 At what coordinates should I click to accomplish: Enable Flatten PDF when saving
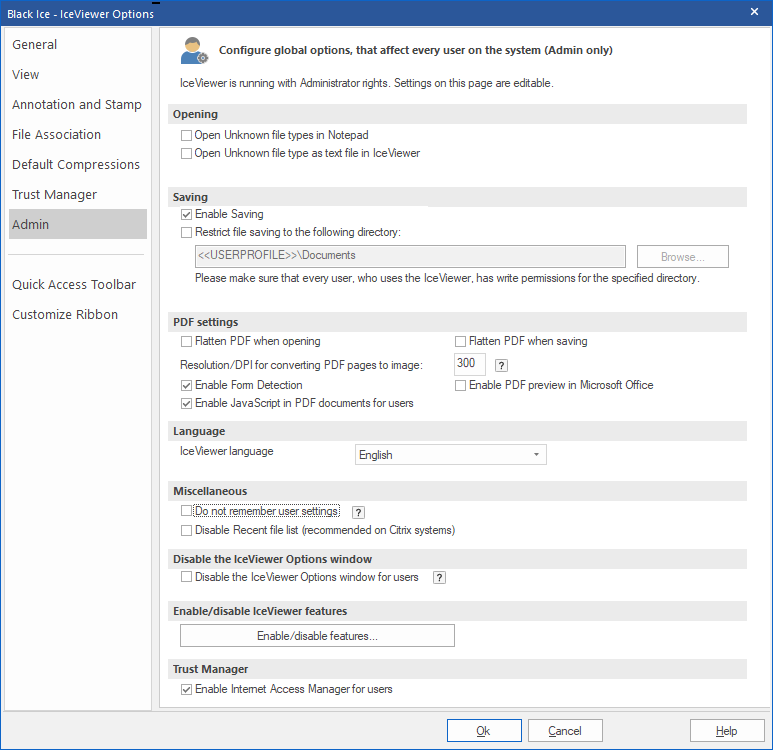pos(460,341)
